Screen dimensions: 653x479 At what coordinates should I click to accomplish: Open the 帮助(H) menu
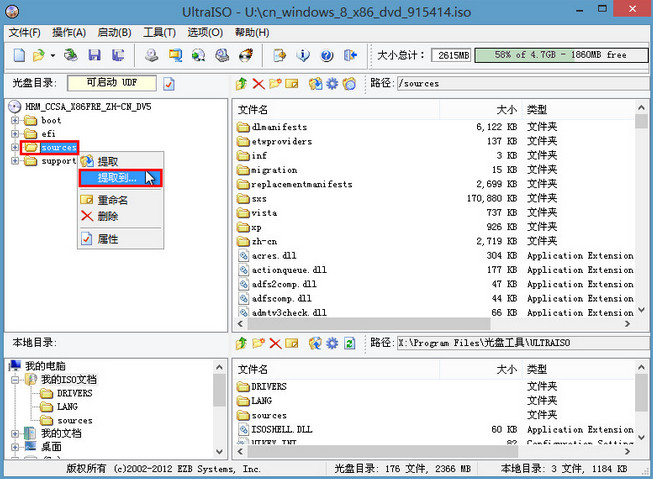252,32
